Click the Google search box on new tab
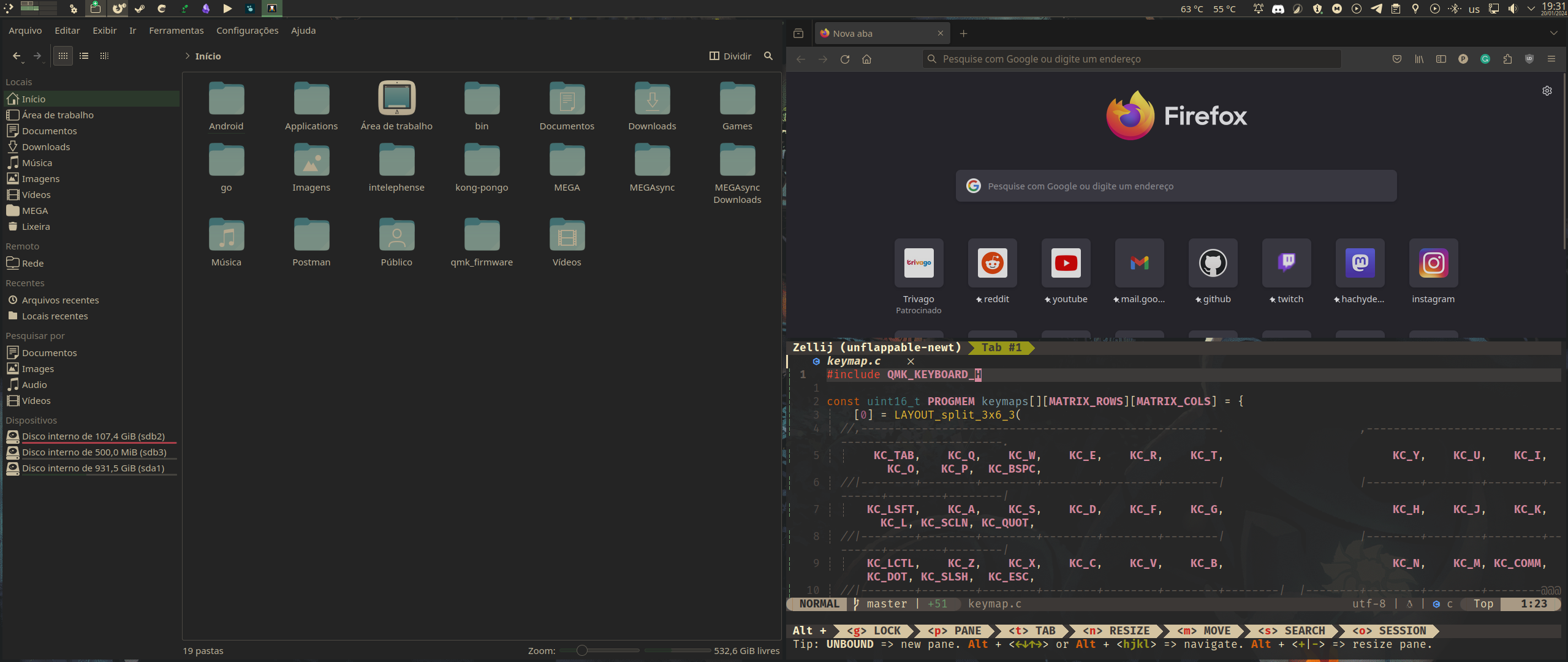Image resolution: width=1568 pixels, height=662 pixels. [1176, 186]
